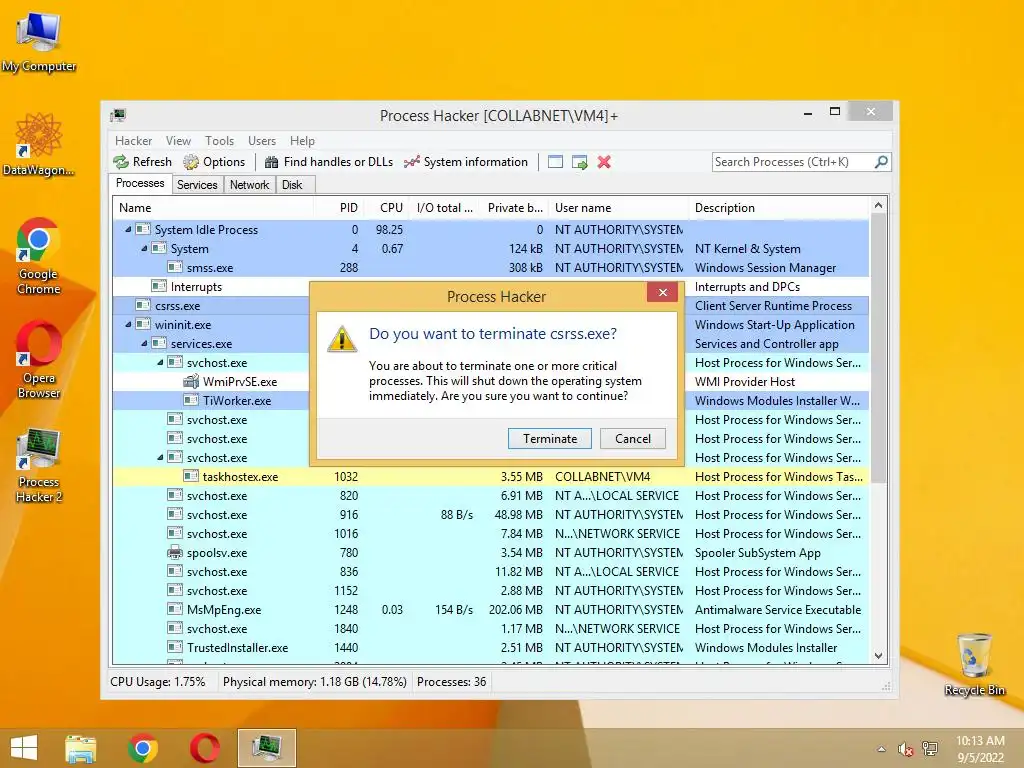Click the warning icon in dialog

(341, 340)
